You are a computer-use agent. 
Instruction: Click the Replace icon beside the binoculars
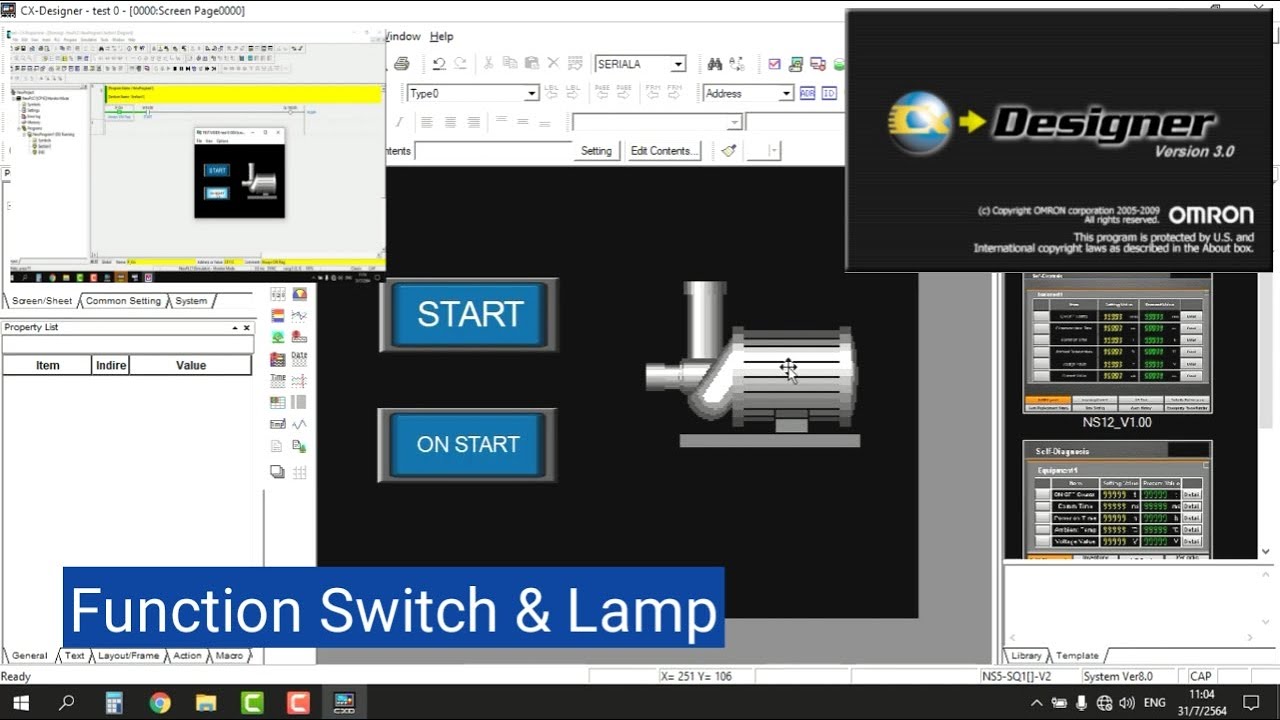pos(737,64)
